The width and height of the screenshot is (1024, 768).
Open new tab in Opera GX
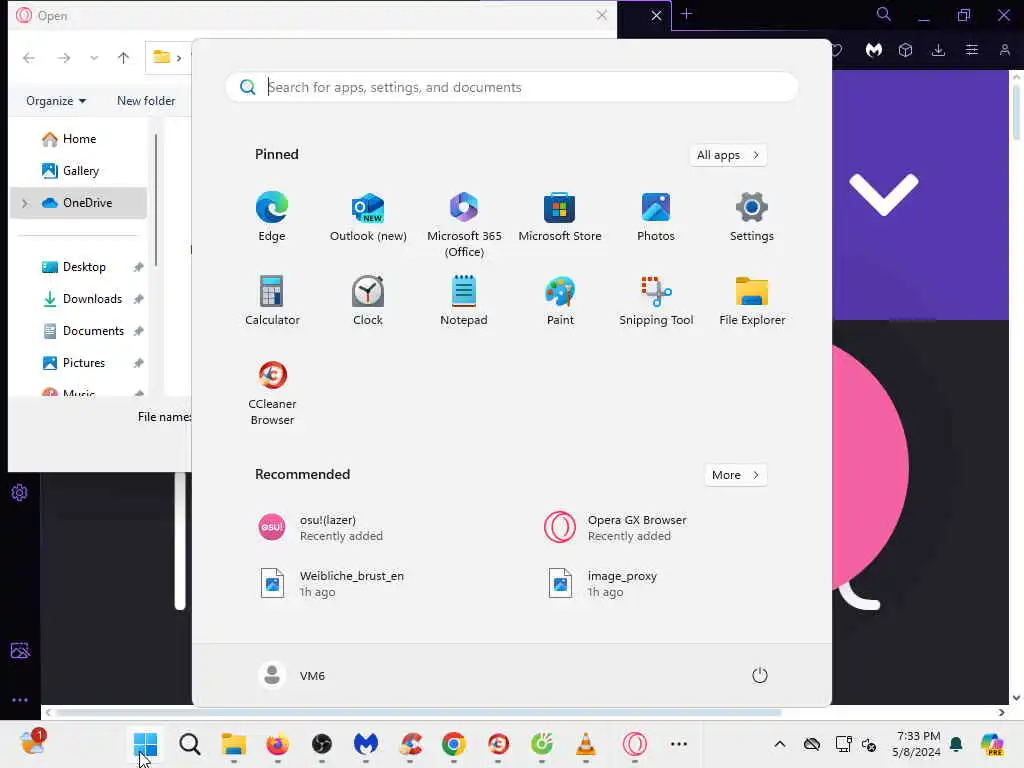click(x=686, y=14)
